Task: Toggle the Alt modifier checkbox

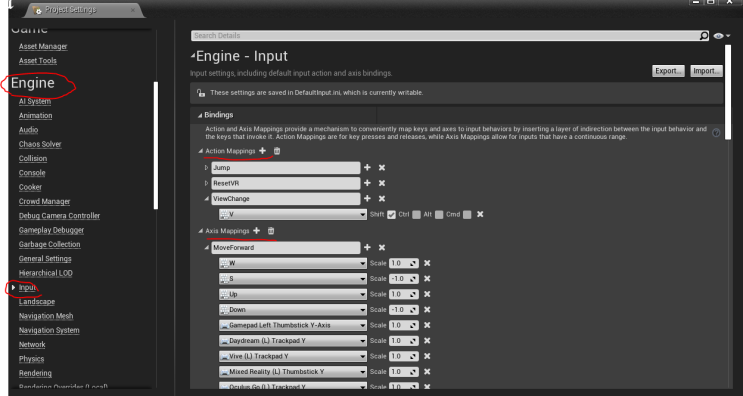Action: point(439,215)
